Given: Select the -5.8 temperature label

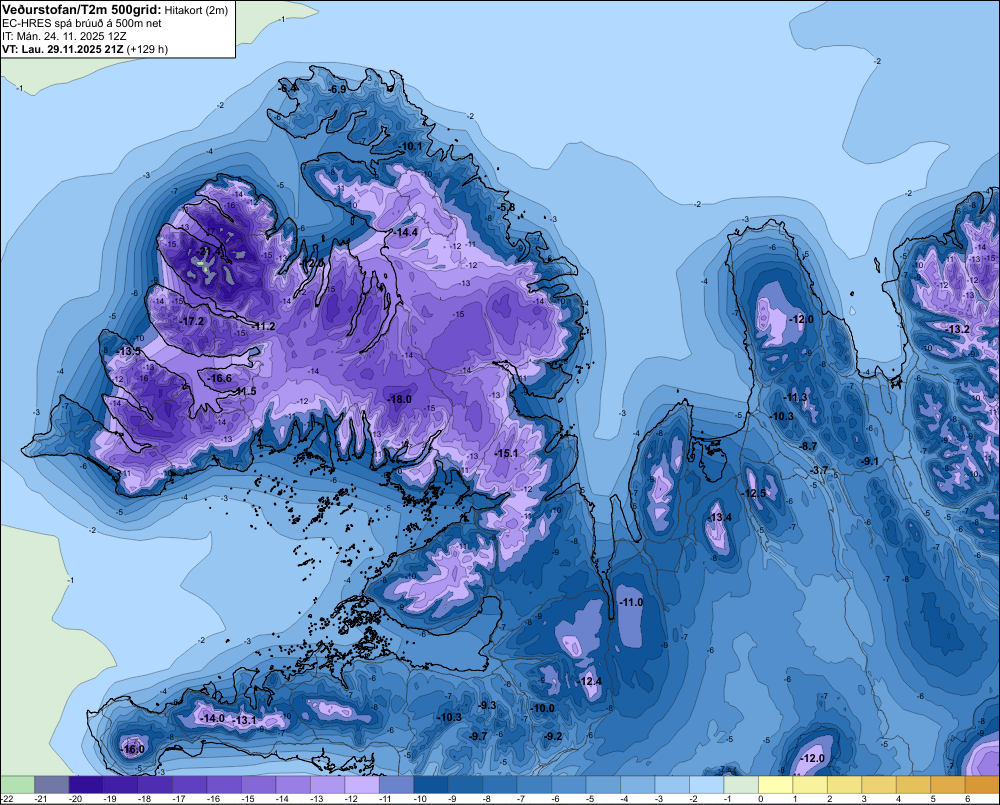Looking at the screenshot, I should [x=506, y=207].
